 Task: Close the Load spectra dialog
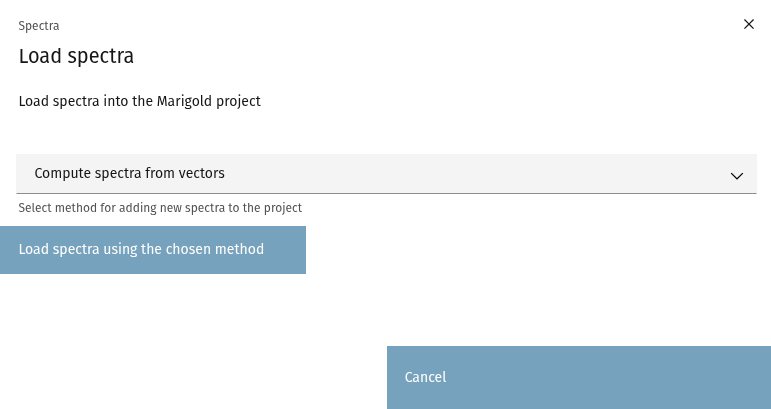749,24
